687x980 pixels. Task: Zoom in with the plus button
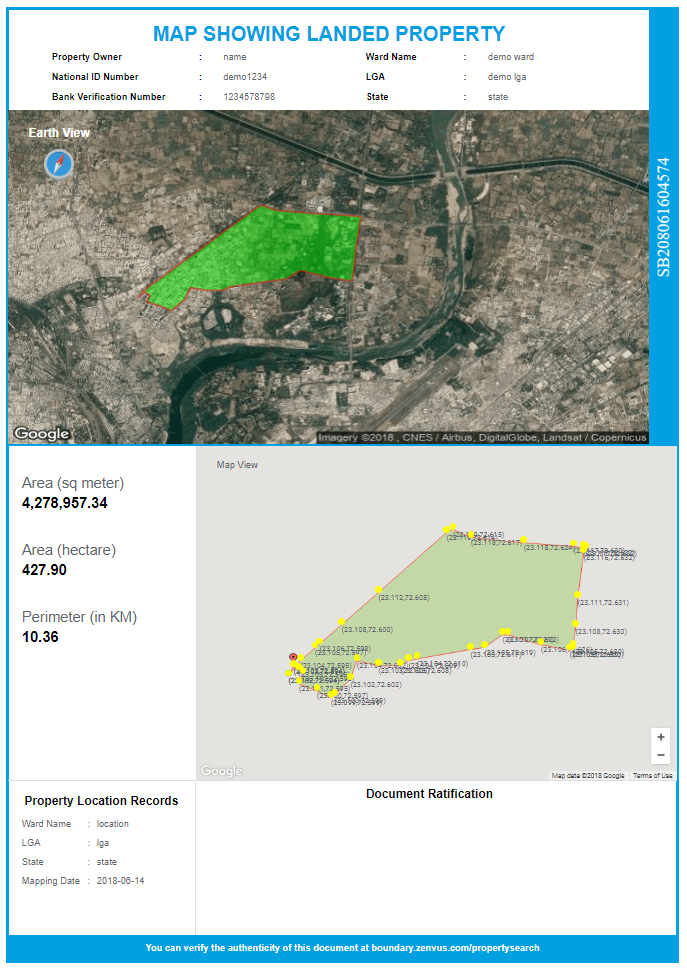click(x=660, y=737)
